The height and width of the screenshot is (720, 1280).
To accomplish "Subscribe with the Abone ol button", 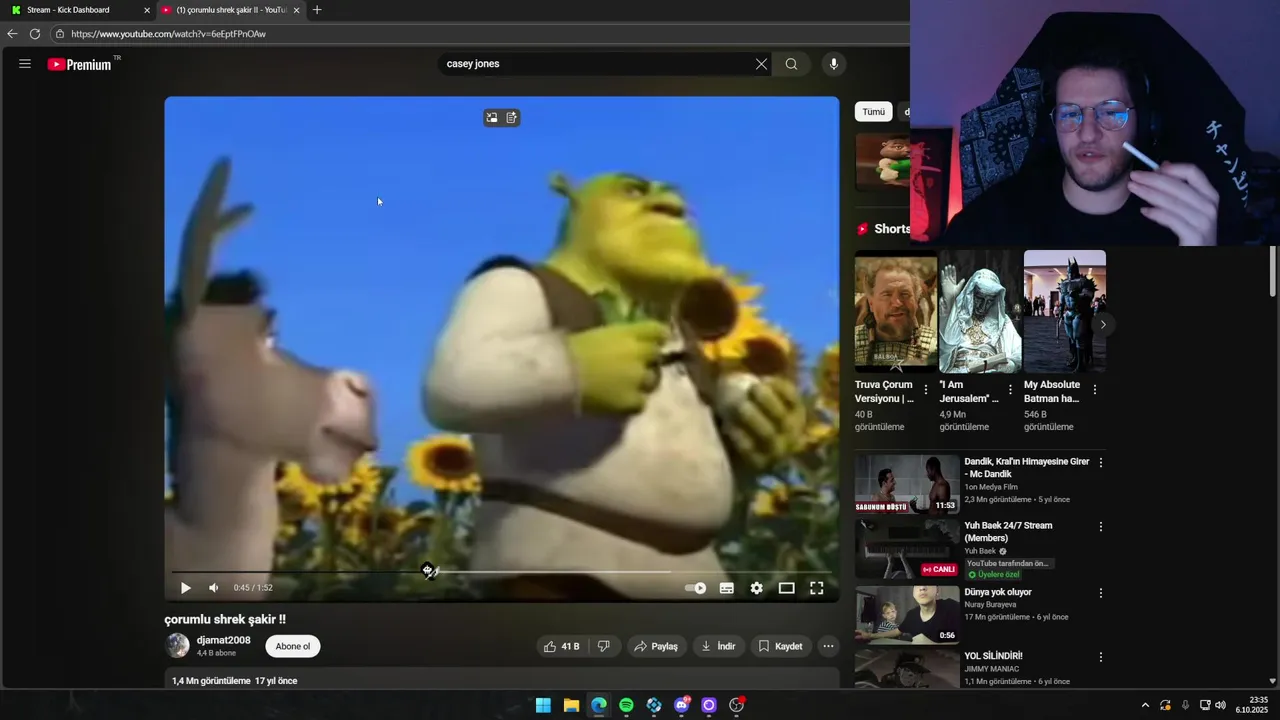I will click(293, 646).
